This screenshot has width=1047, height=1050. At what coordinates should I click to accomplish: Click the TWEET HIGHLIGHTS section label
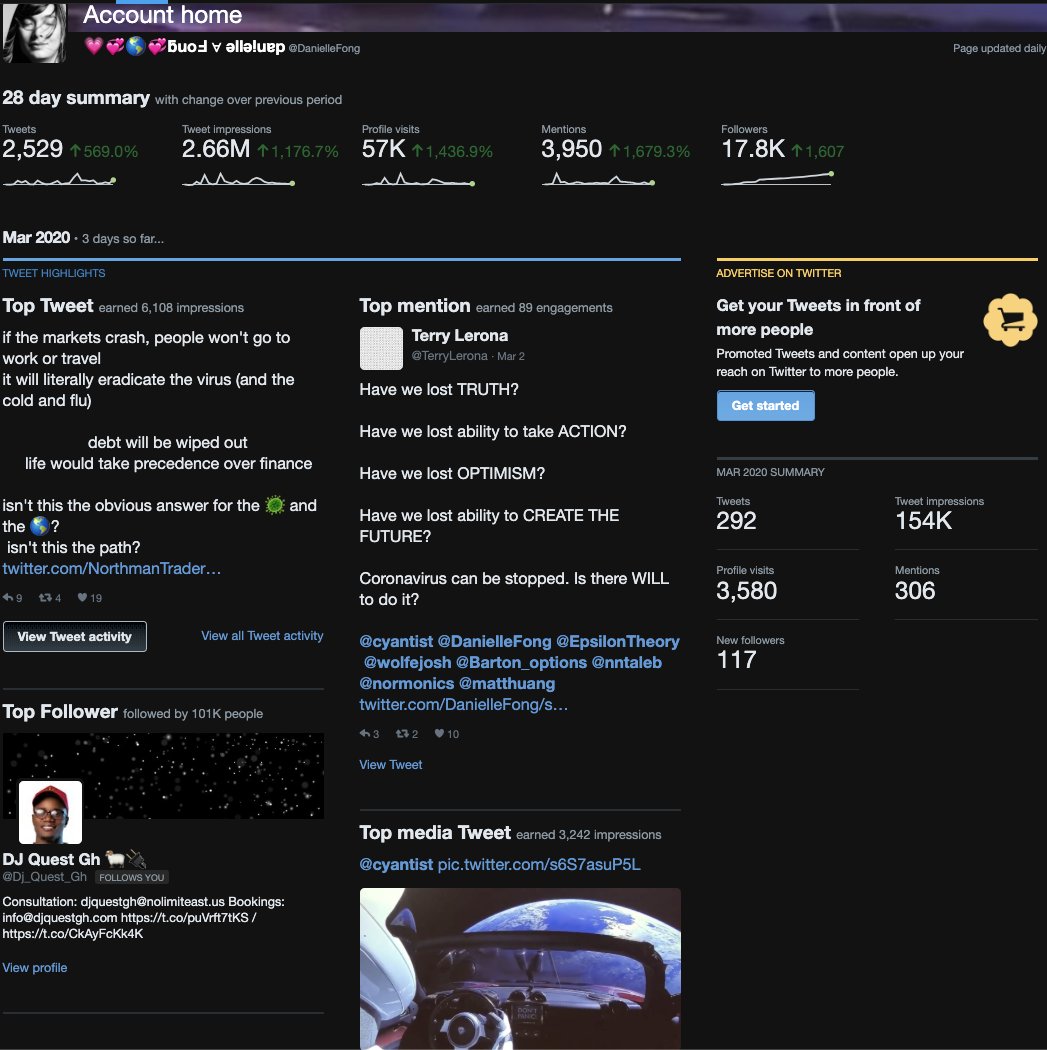[54, 273]
